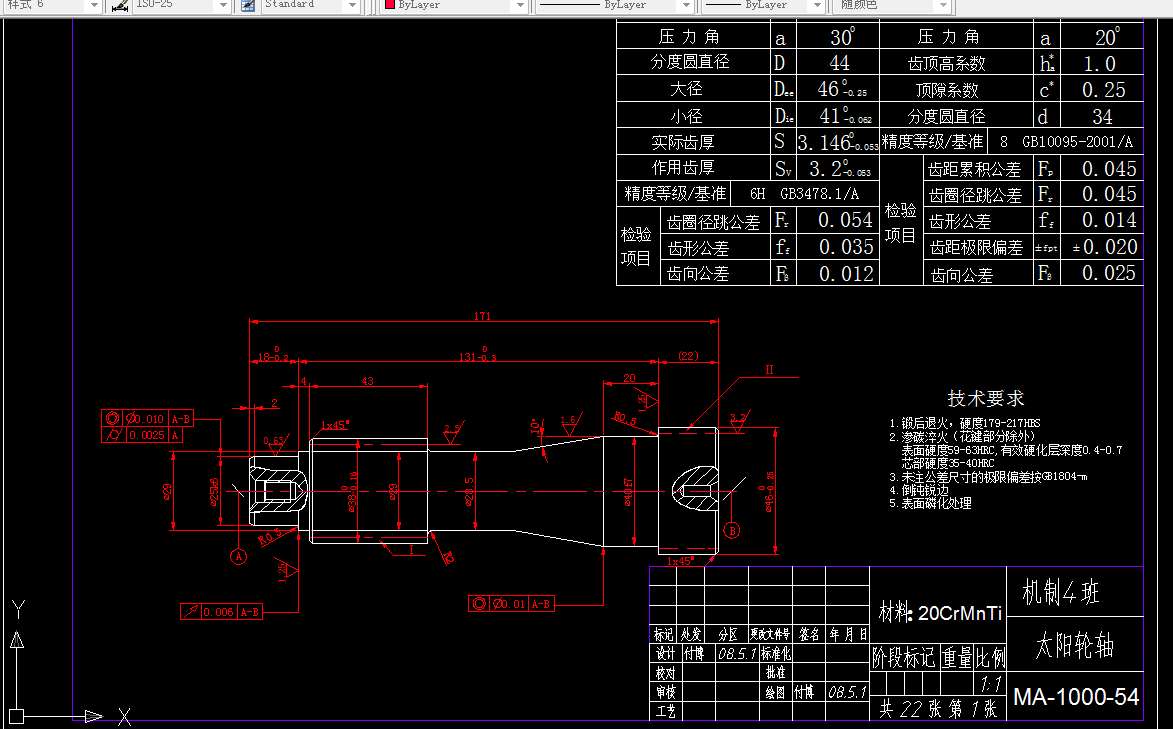Select the 0.025 tolerance value

pos(1109,273)
